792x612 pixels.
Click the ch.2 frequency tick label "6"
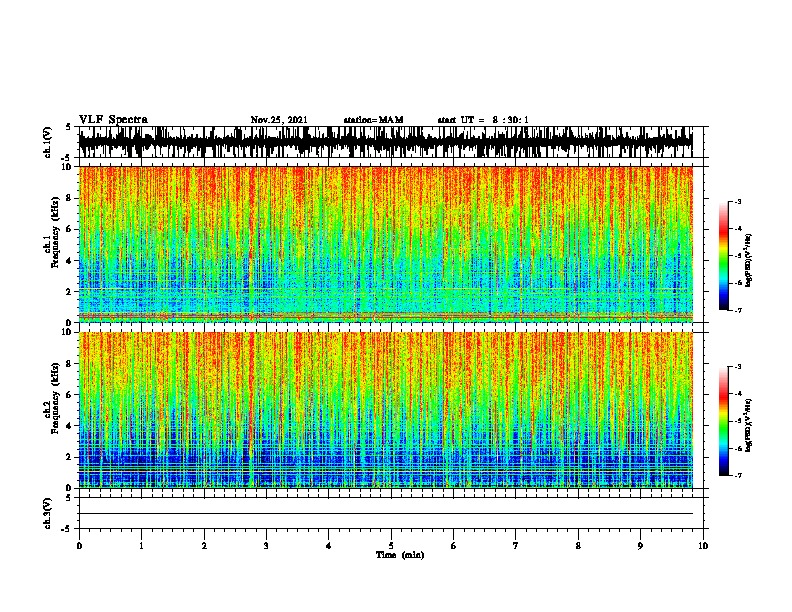[x=71, y=394]
